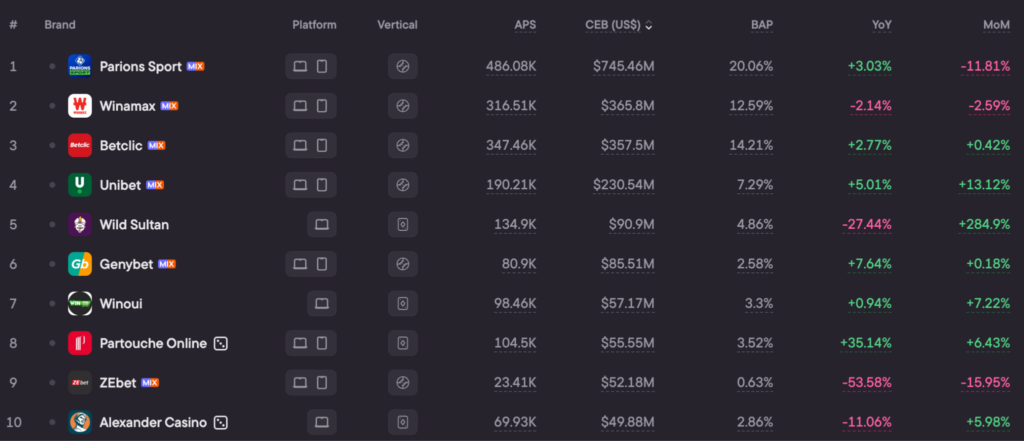Screen dimensions: 1024x441
Task: Click the MoM column header
Action: 997,25
